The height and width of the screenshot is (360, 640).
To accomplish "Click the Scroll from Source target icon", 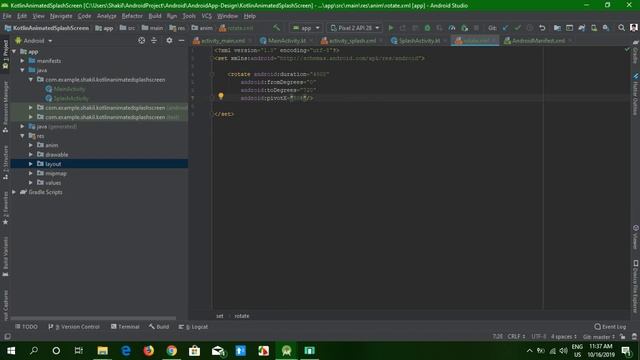I will coord(142,40).
